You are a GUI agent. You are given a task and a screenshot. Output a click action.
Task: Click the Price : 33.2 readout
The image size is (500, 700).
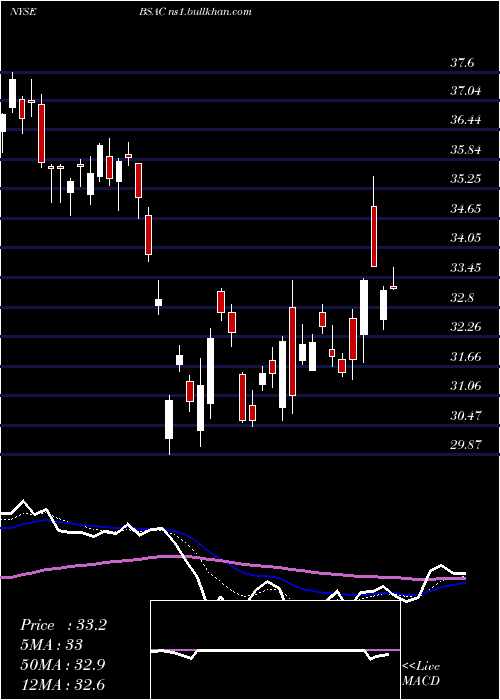[x=63, y=625]
